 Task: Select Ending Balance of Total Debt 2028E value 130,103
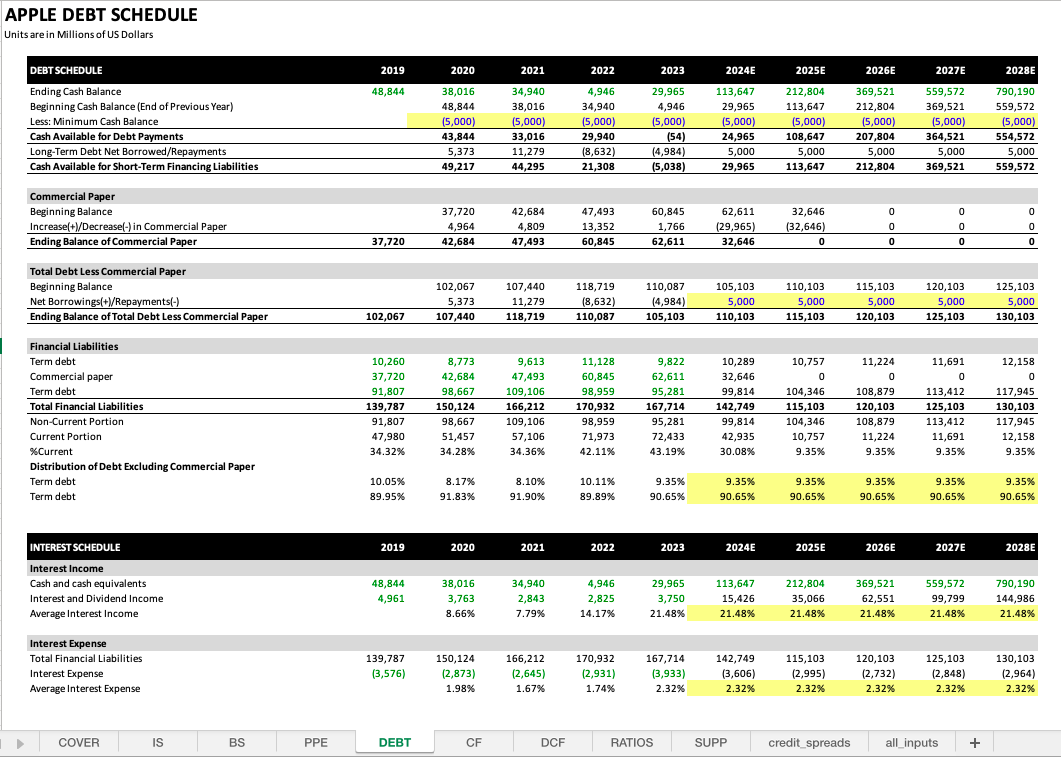click(x=1014, y=317)
